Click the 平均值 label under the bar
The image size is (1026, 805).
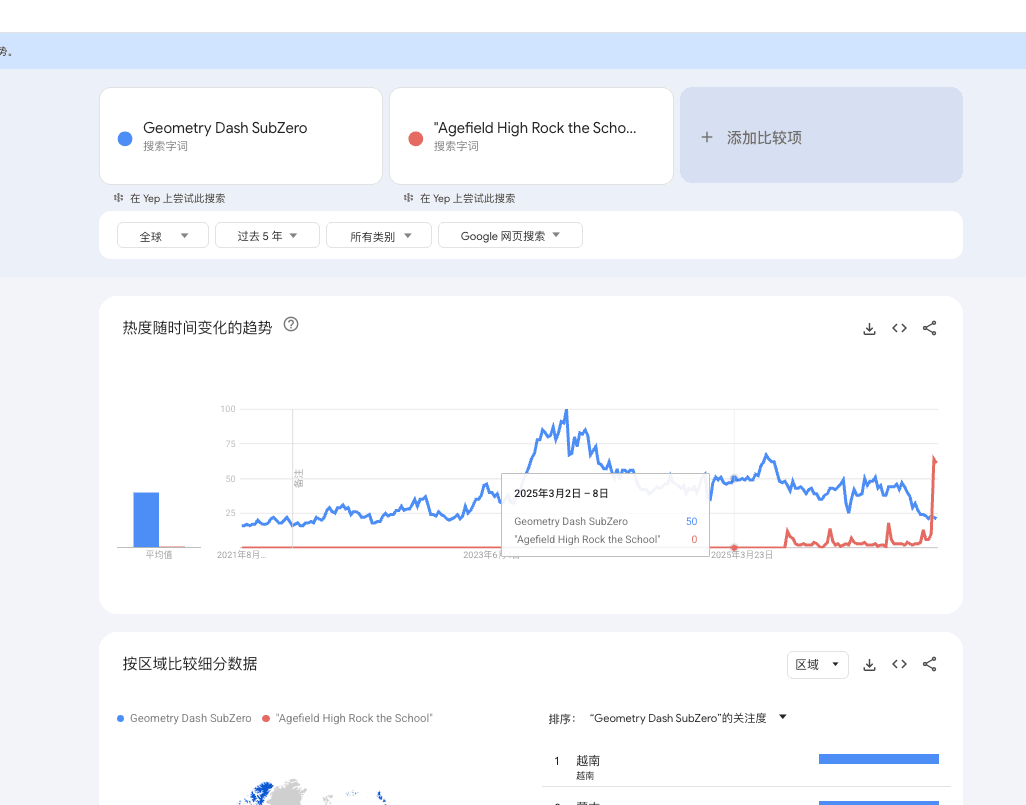pyautogui.click(x=159, y=555)
